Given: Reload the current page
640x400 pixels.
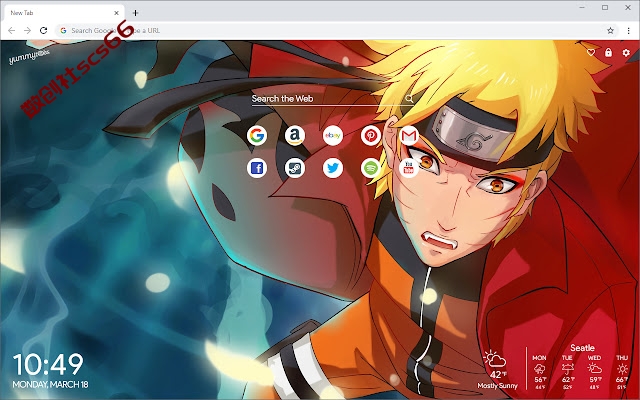Looking at the screenshot, I should click(43, 31).
